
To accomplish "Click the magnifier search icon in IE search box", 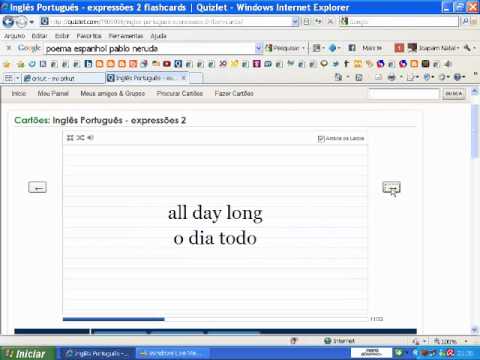I will click(x=465, y=22).
